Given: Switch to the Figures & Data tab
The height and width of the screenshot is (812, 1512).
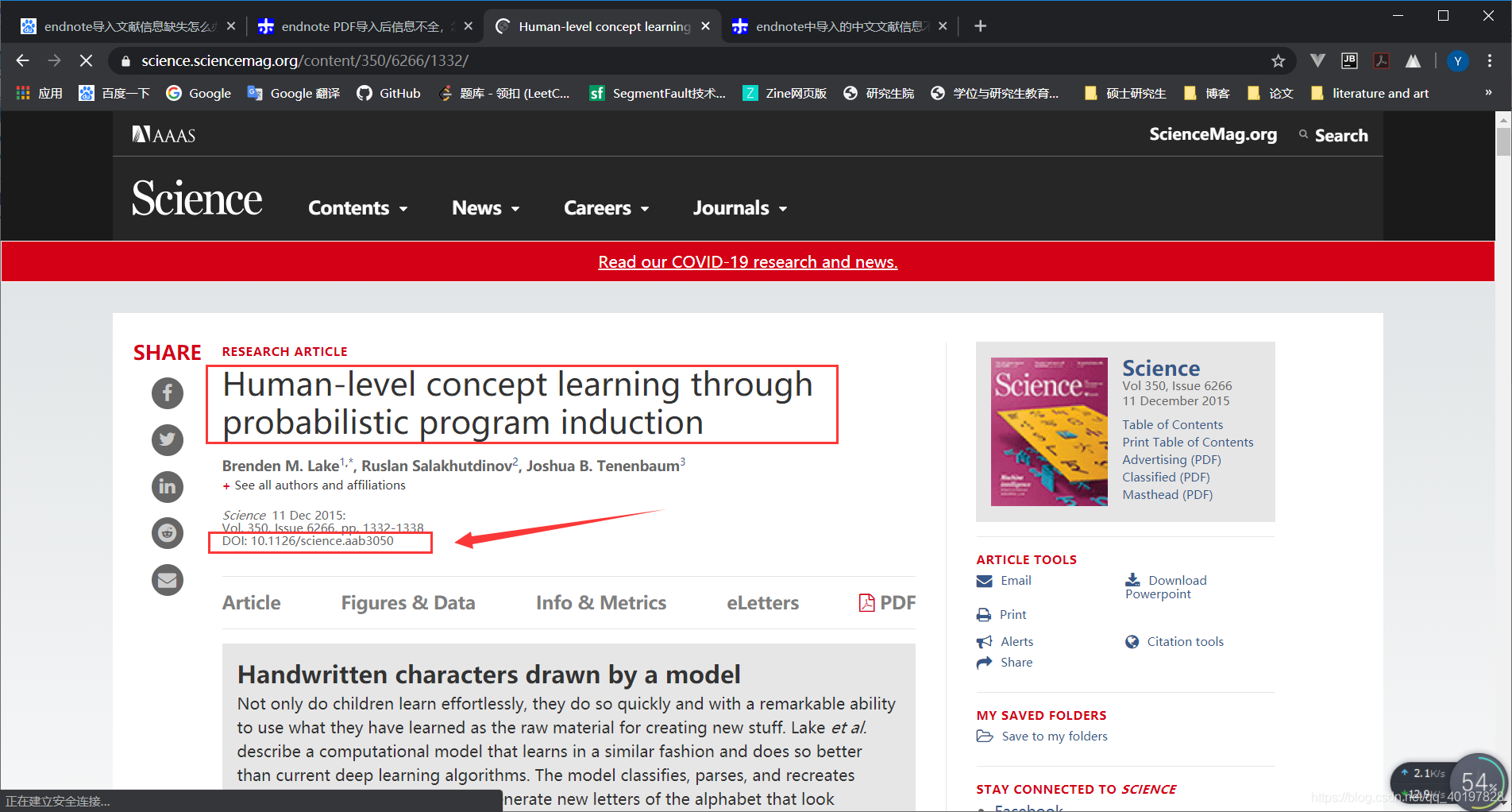Looking at the screenshot, I should point(408,603).
